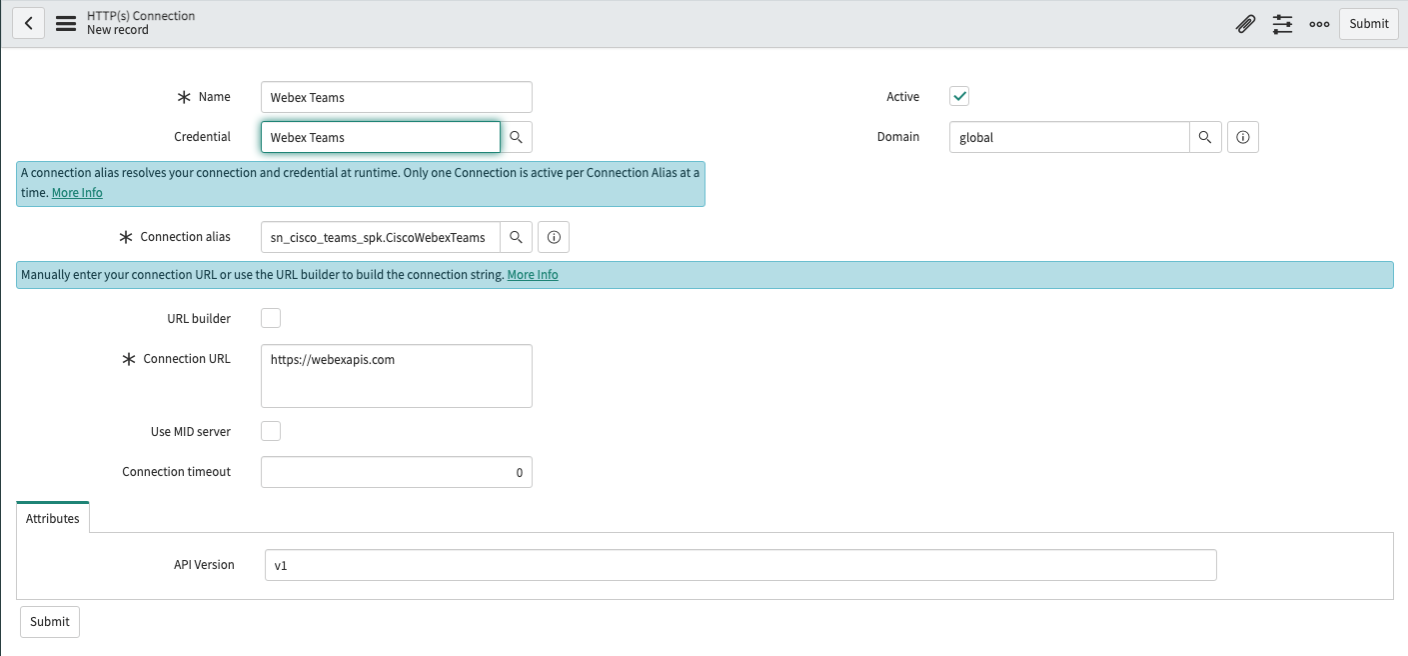
Task: Go back using the header arrow
Action: pos(28,23)
